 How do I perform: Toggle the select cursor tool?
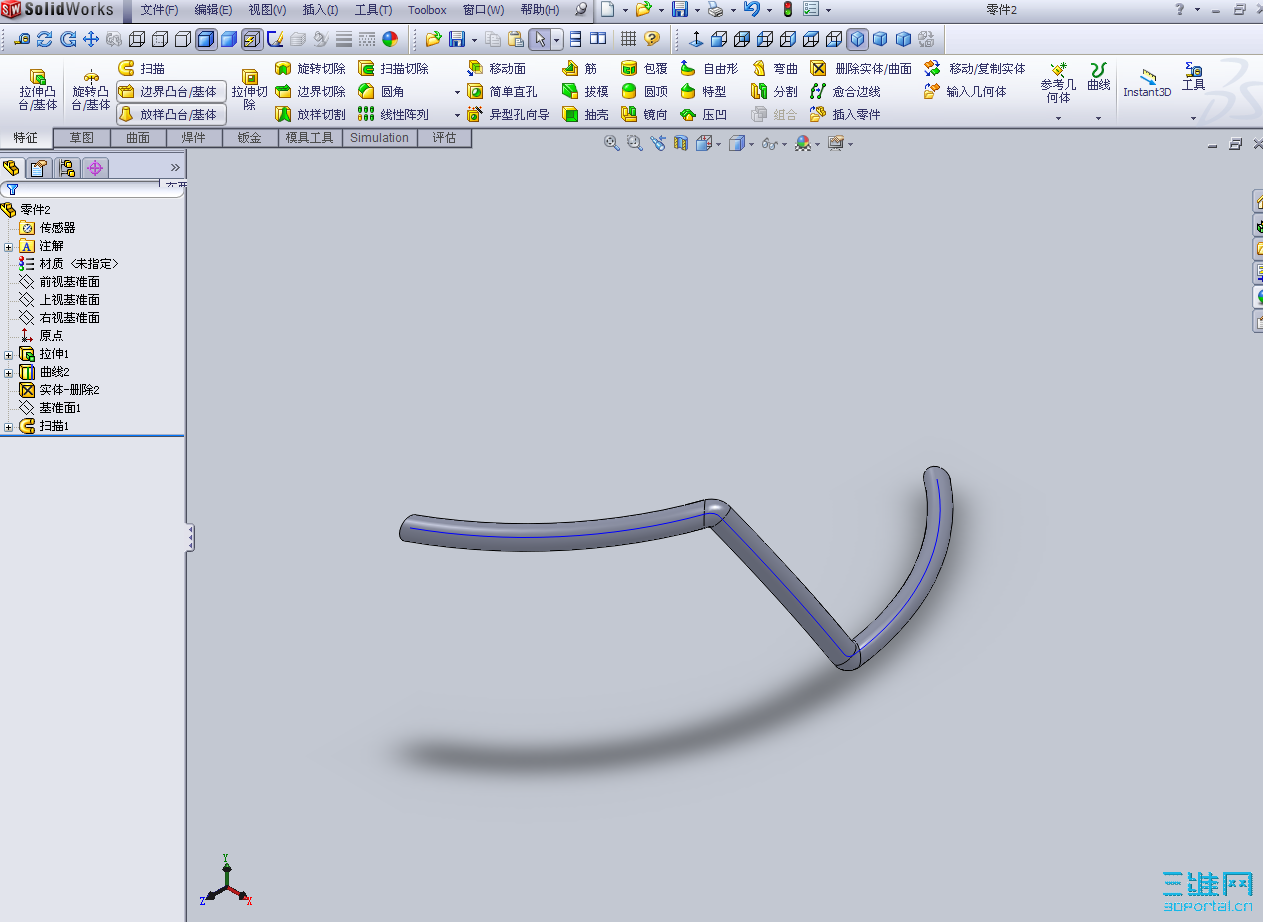(540, 39)
